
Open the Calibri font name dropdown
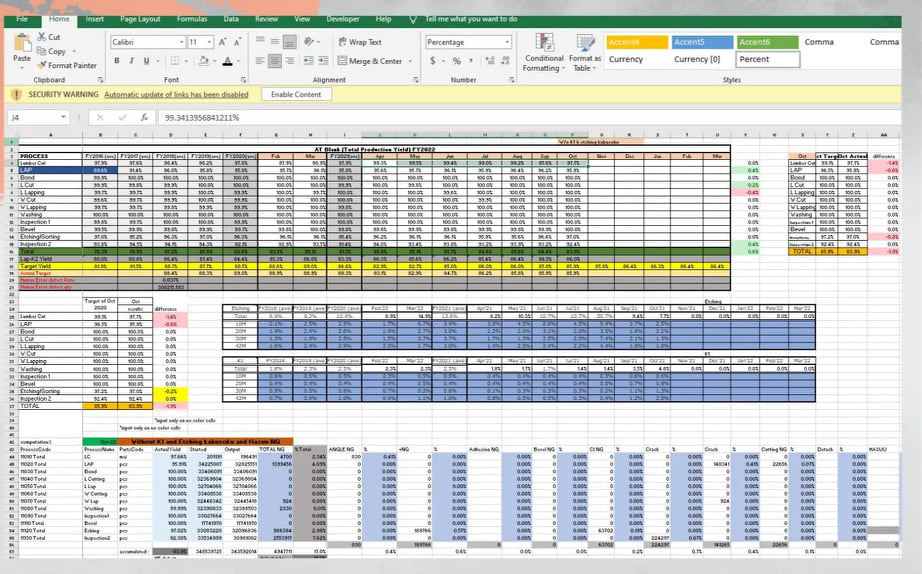(182, 42)
